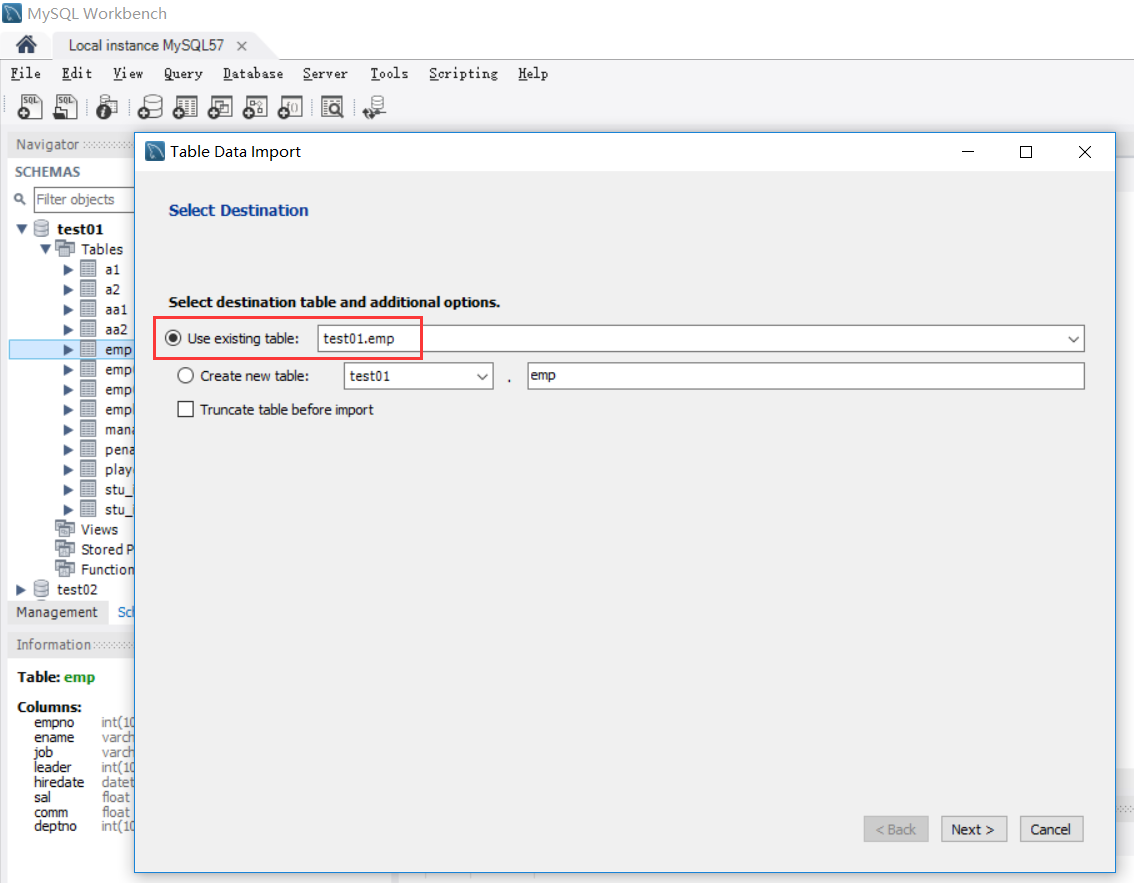Image resolution: width=1134 pixels, height=883 pixels.
Task: Click the Views folder icon
Action: pos(65,529)
